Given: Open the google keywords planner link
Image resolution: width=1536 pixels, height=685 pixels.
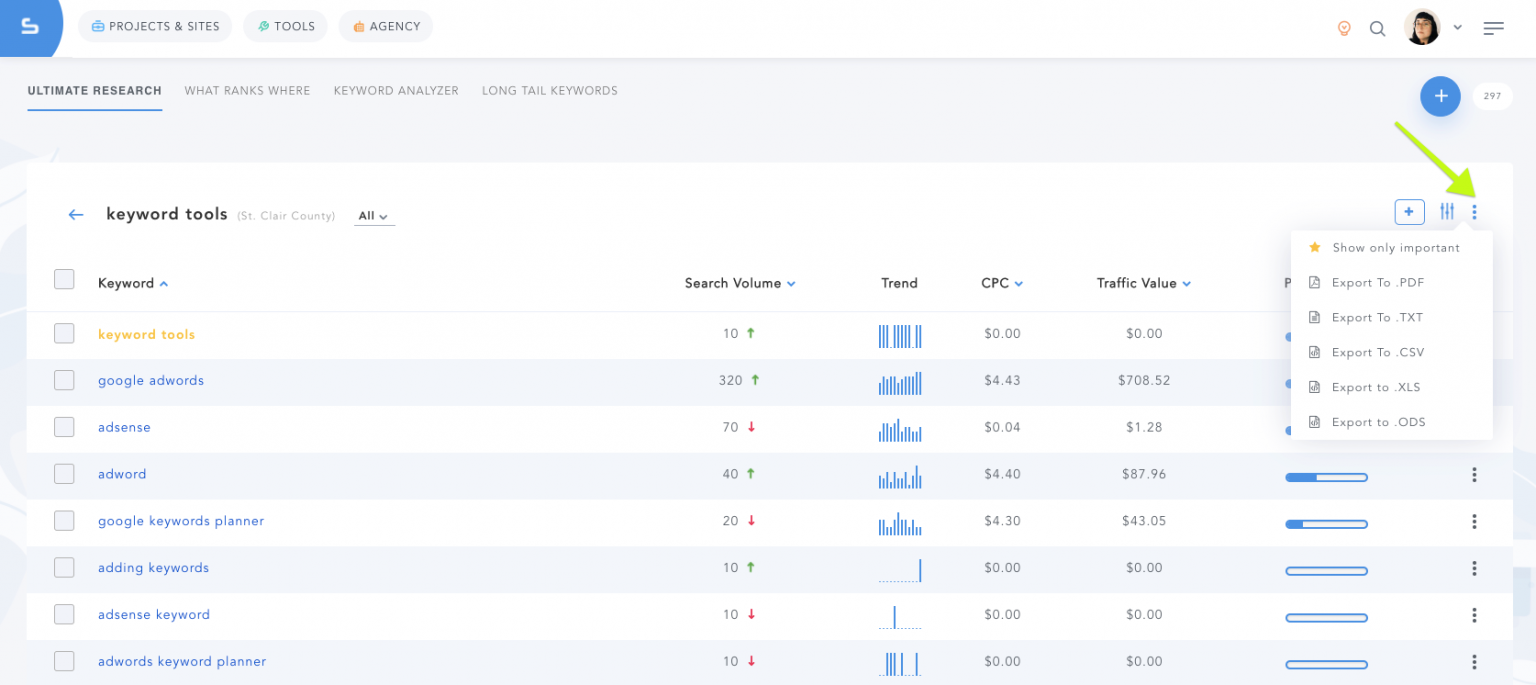Looking at the screenshot, I should [x=181, y=521].
